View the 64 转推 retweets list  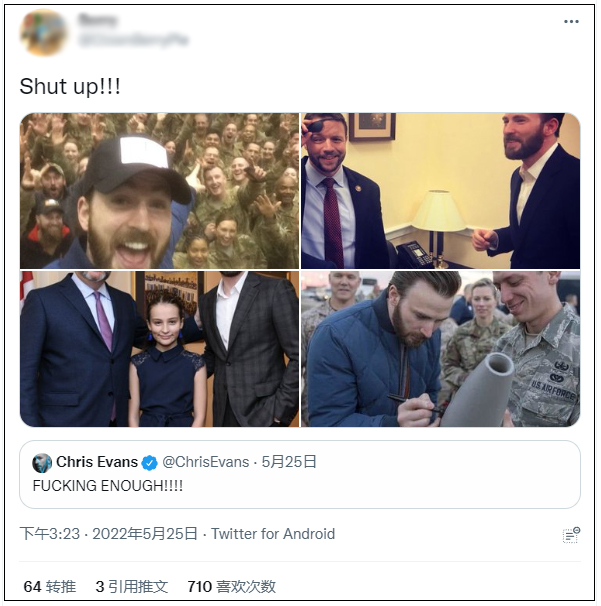(x=49, y=587)
